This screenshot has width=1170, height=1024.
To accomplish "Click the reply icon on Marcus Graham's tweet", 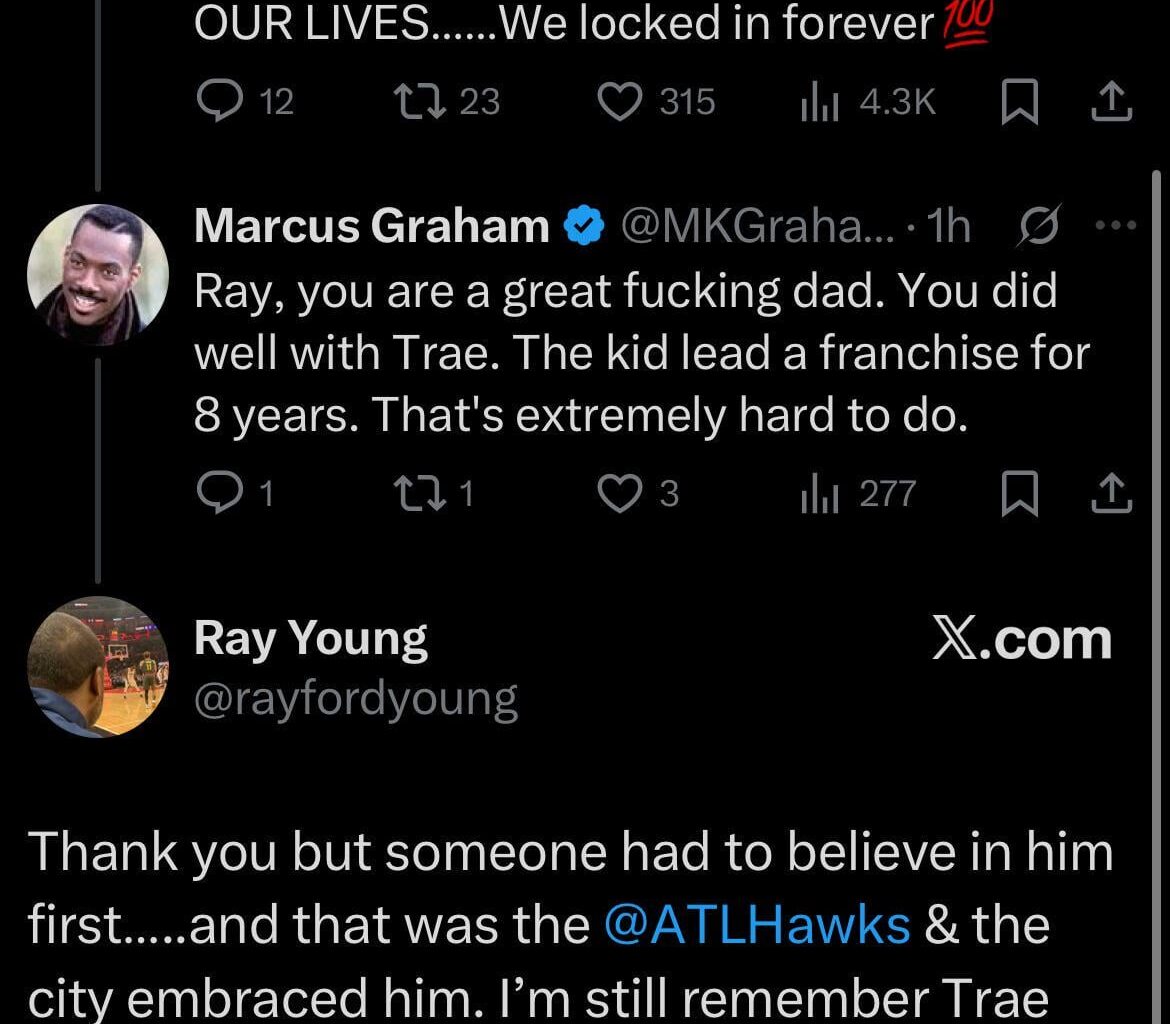I will pyautogui.click(x=222, y=492).
